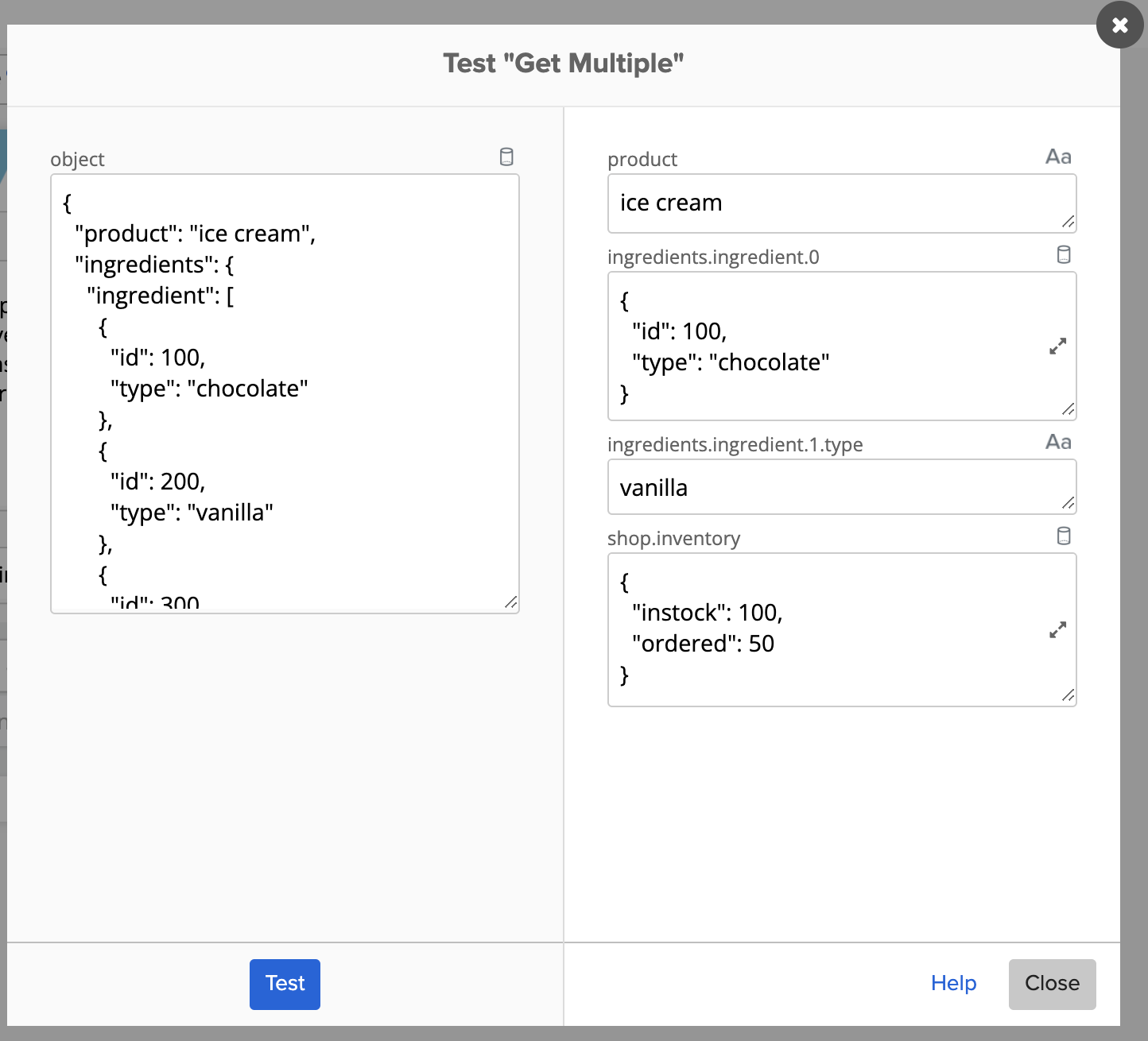Select the vanilla text field
This screenshot has height=1041, width=1148.
click(x=841, y=487)
